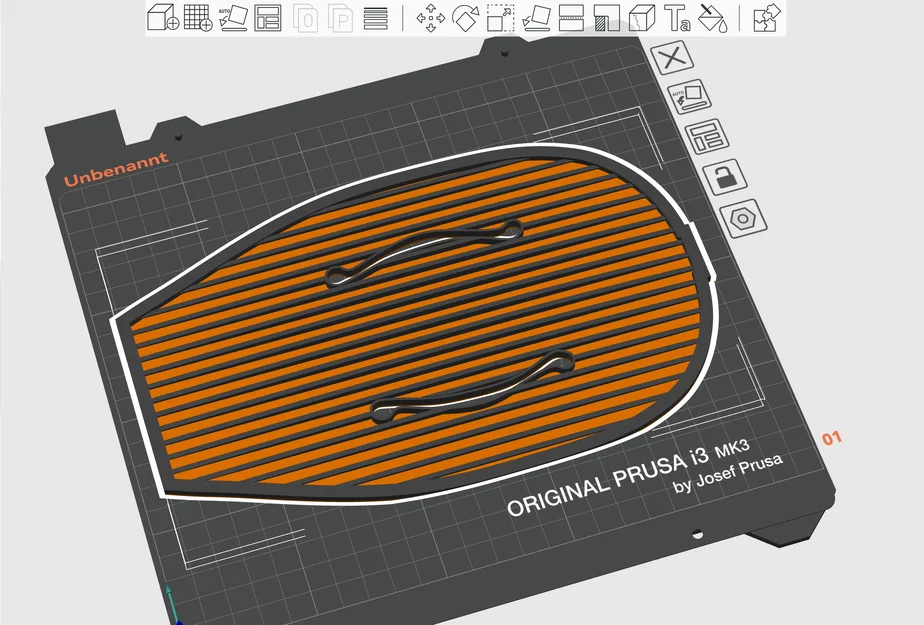
Task: Auto orient objects on this plate
Action: click(689, 97)
